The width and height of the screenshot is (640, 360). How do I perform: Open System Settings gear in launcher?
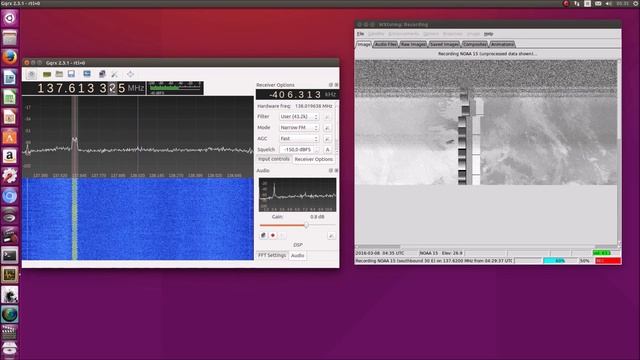pyautogui.click(x=9, y=176)
